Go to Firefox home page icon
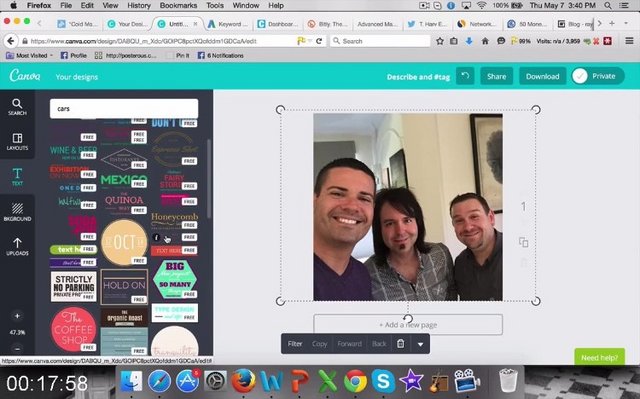 coord(485,41)
